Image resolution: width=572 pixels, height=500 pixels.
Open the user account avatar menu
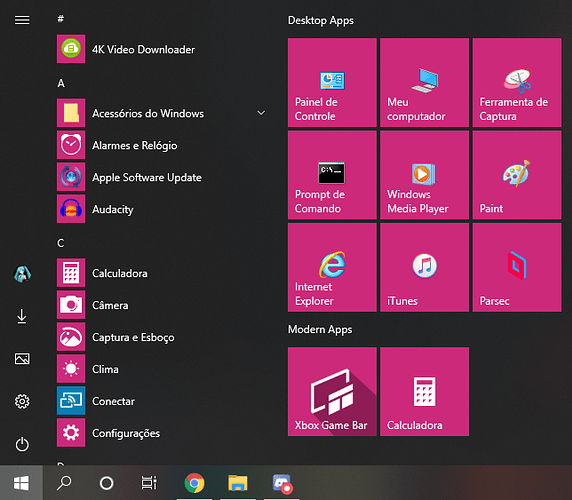(x=22, y=274)
